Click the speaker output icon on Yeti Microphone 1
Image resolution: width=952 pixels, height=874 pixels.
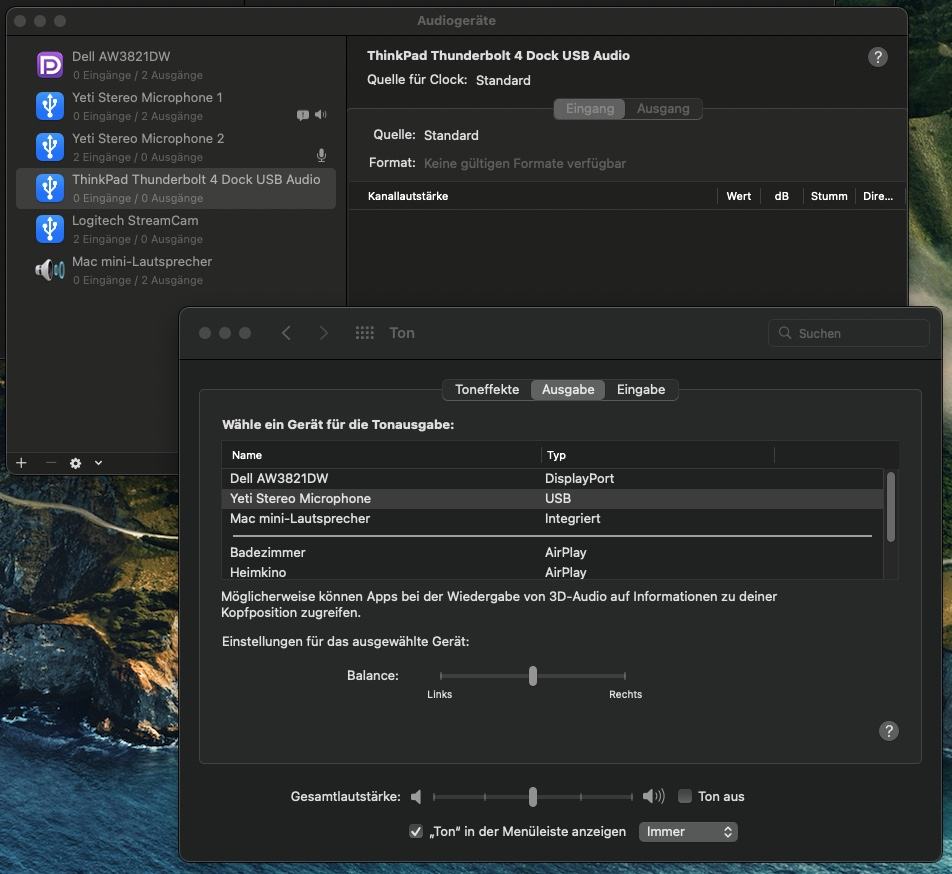click(321, 114)
